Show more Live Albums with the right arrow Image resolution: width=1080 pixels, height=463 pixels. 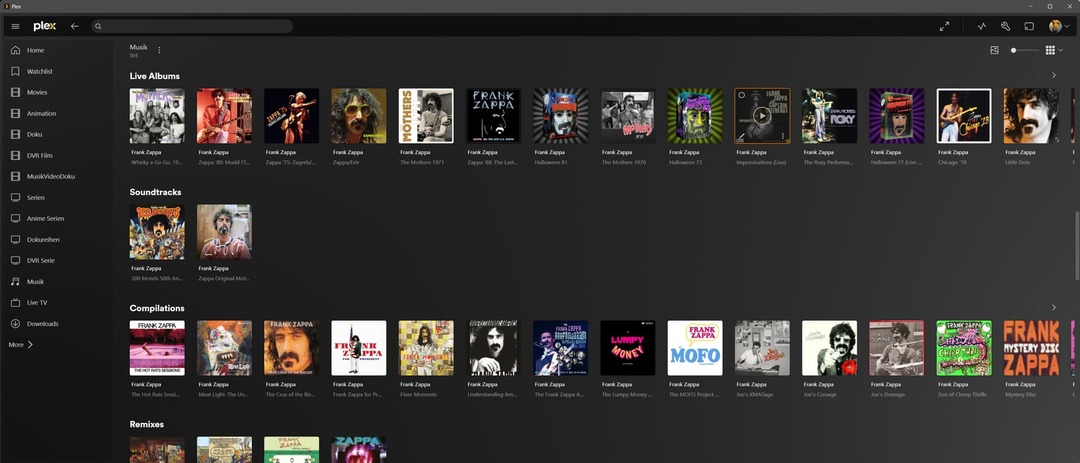click(x=1054, y=75)
